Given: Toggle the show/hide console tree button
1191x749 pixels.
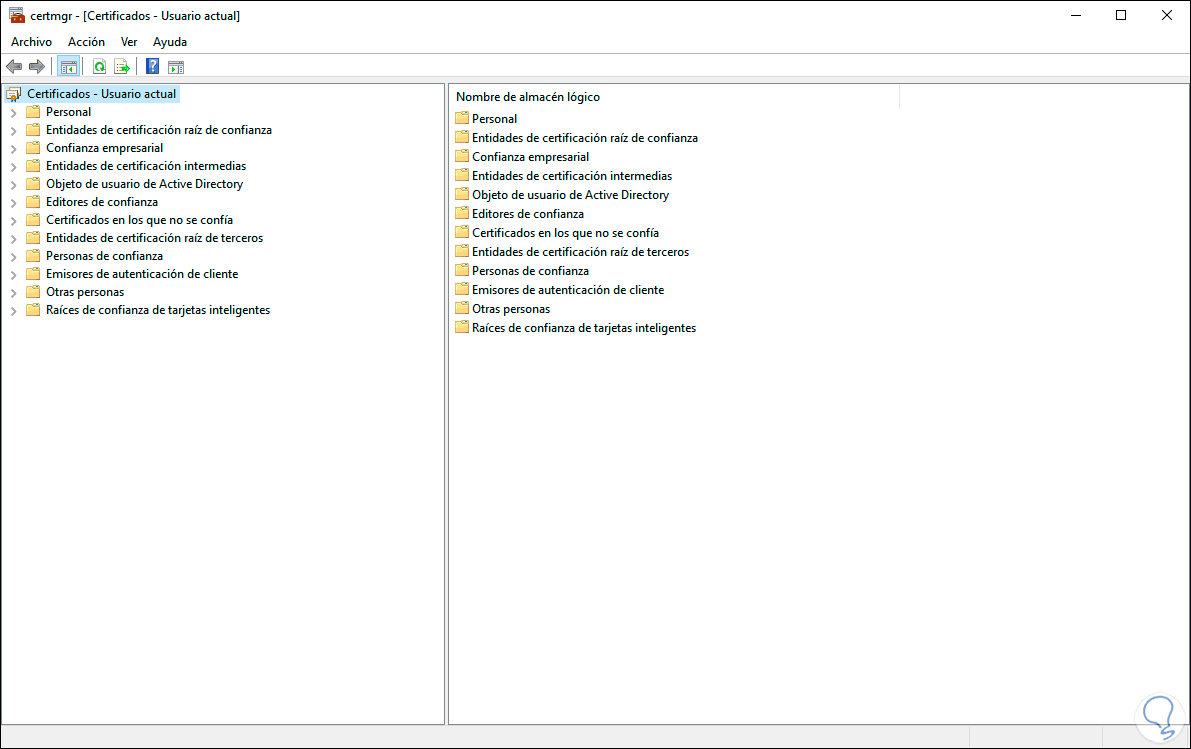Looking at the screenshot, I should [69, 67].
